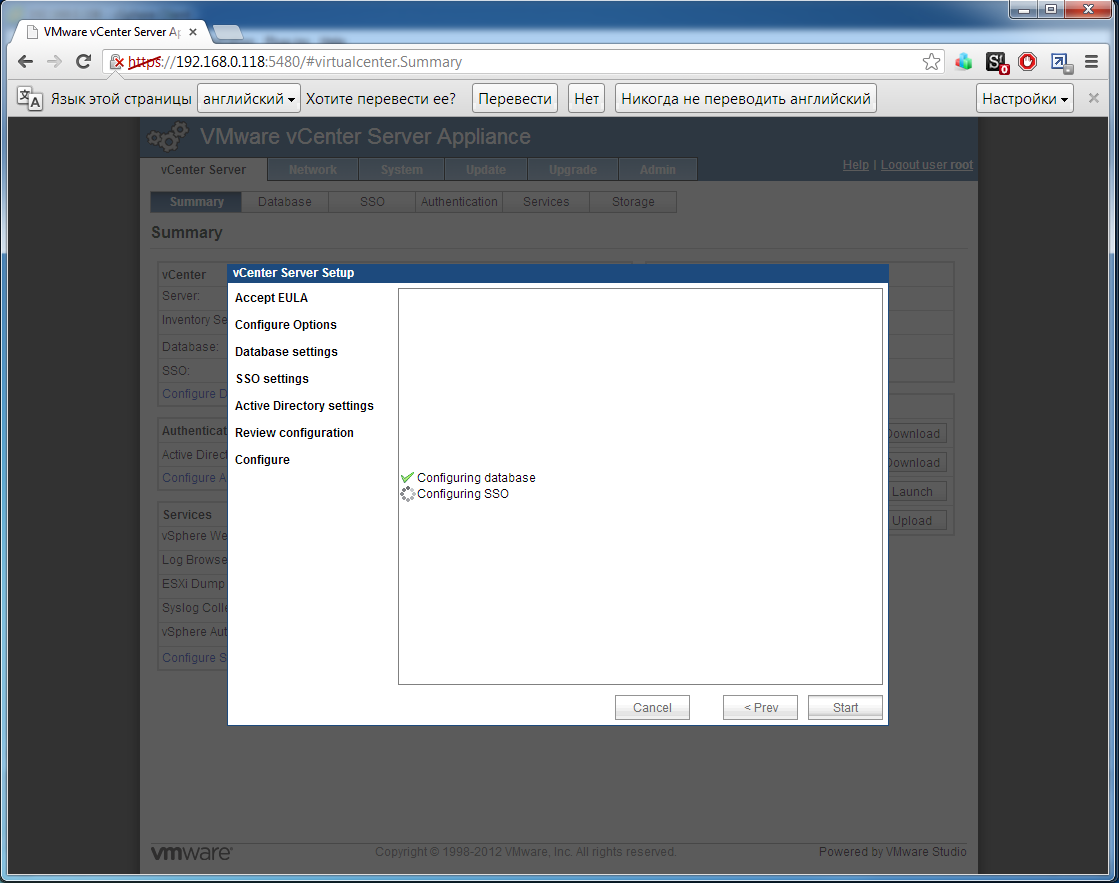1119x883 pixels.
Task: Open the Upgrade main tab
Action: pyautogui.click(x=573, y=169)
